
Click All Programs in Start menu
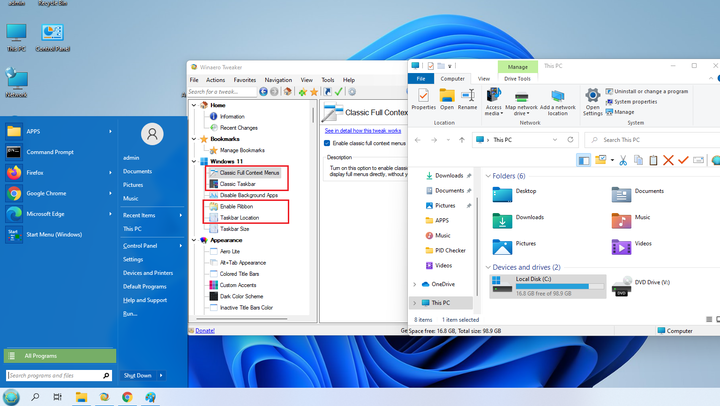[60, 356]
